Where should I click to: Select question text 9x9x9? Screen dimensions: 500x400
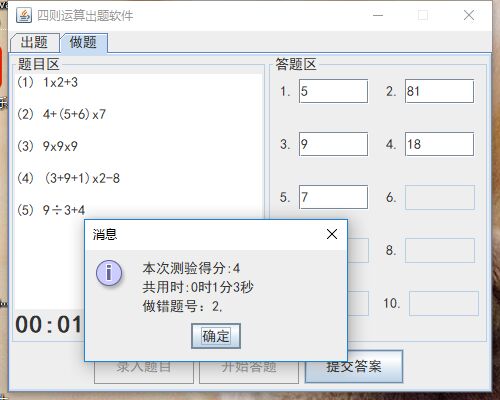click(60, 146)
